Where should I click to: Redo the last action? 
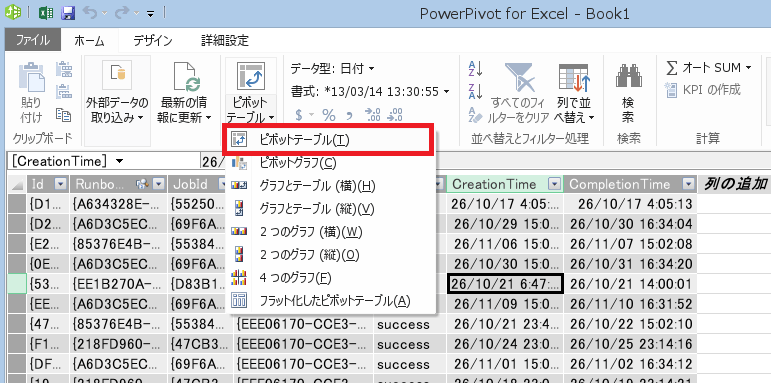(121, 13)
